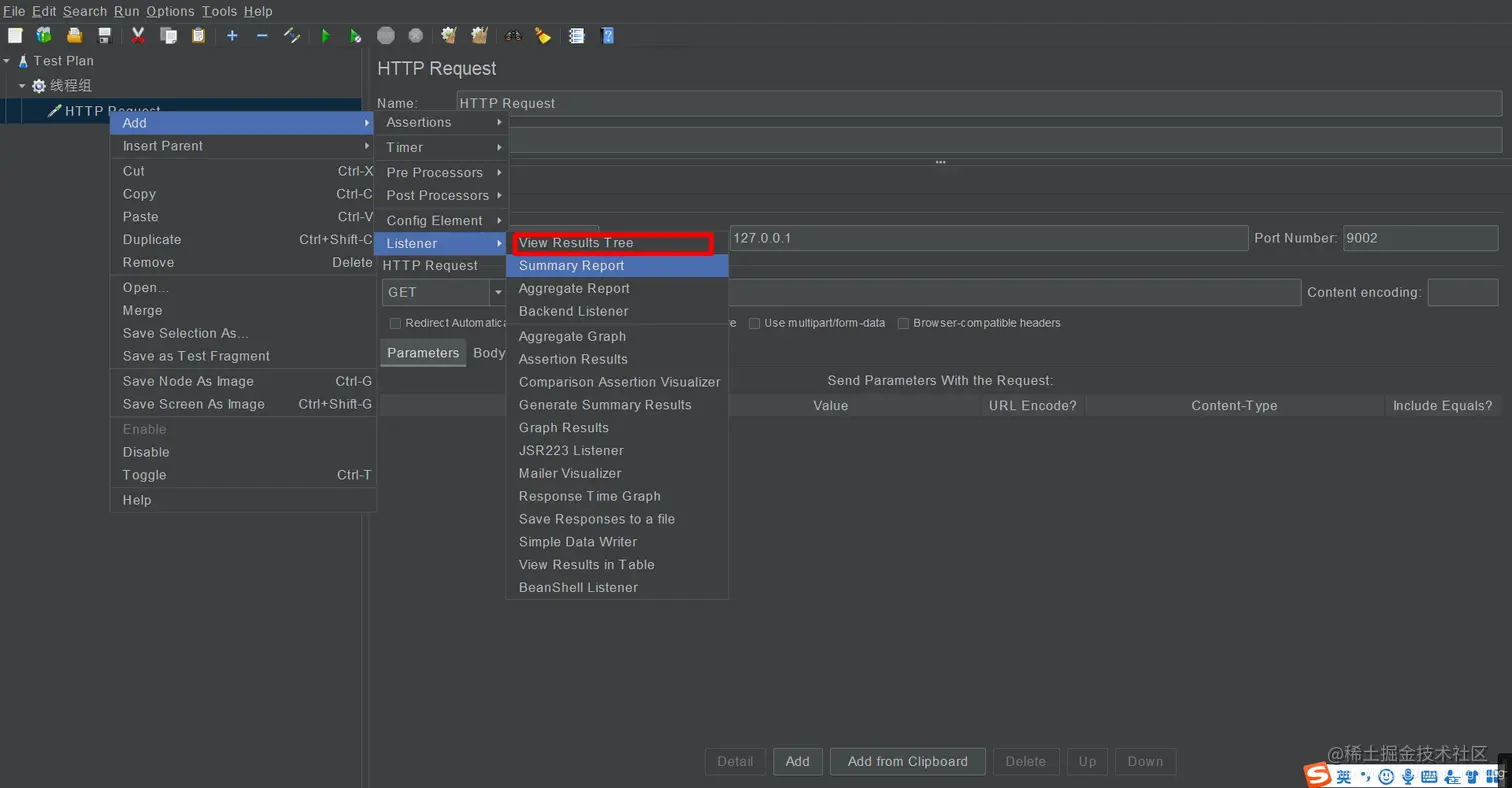This screenshot has width=1512, height=788.
Task: Open the Templates toolbar icon
Action: (x=44, y=35)
